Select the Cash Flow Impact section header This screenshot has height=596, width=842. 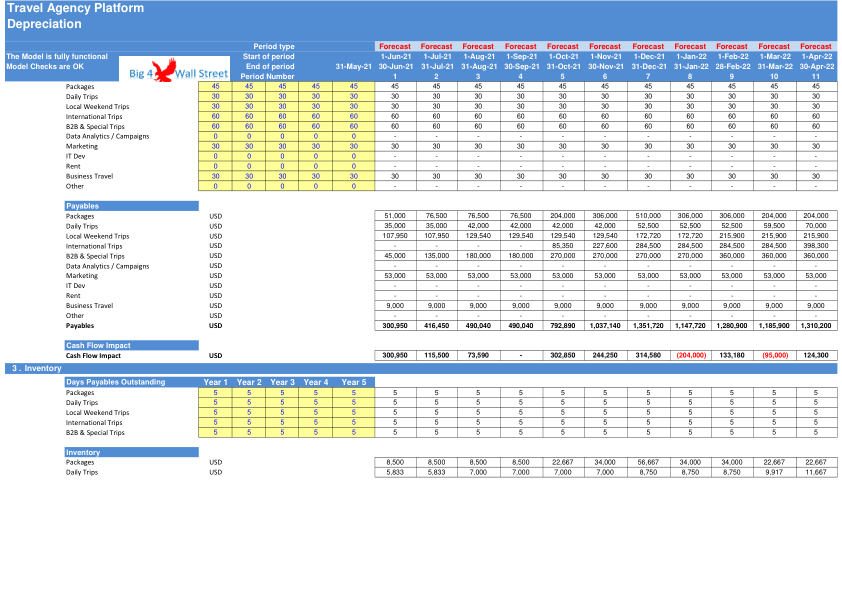pos(132,345)
